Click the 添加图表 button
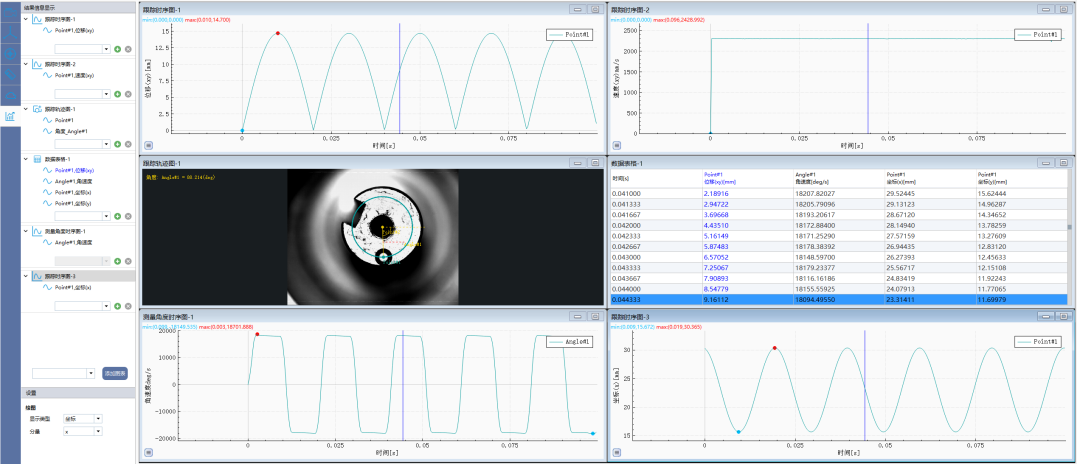Screen dimensions: 1080x464 tap(115, 373)
